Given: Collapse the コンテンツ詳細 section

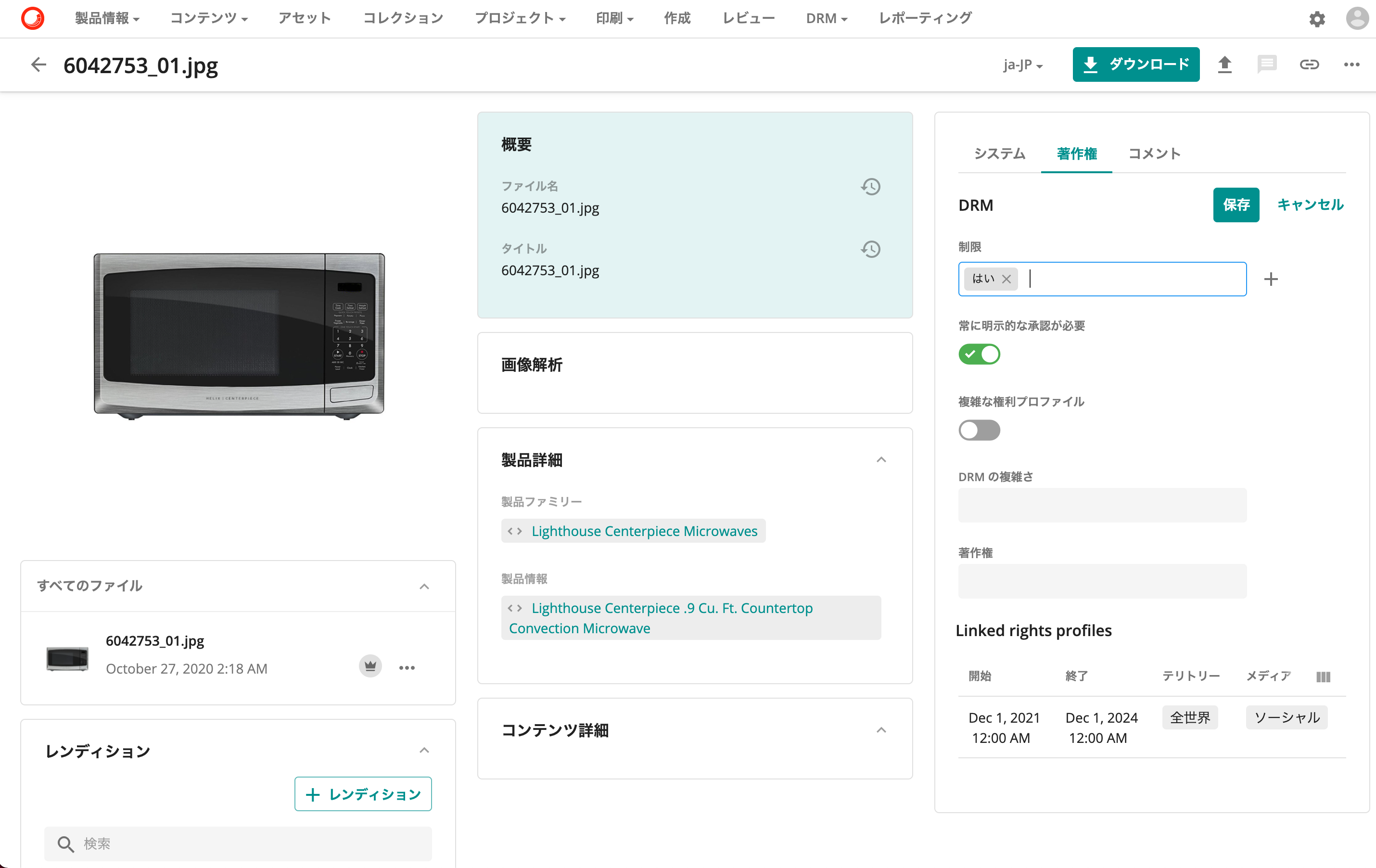Looking at the screenshot, I should [x=880, y=729].
